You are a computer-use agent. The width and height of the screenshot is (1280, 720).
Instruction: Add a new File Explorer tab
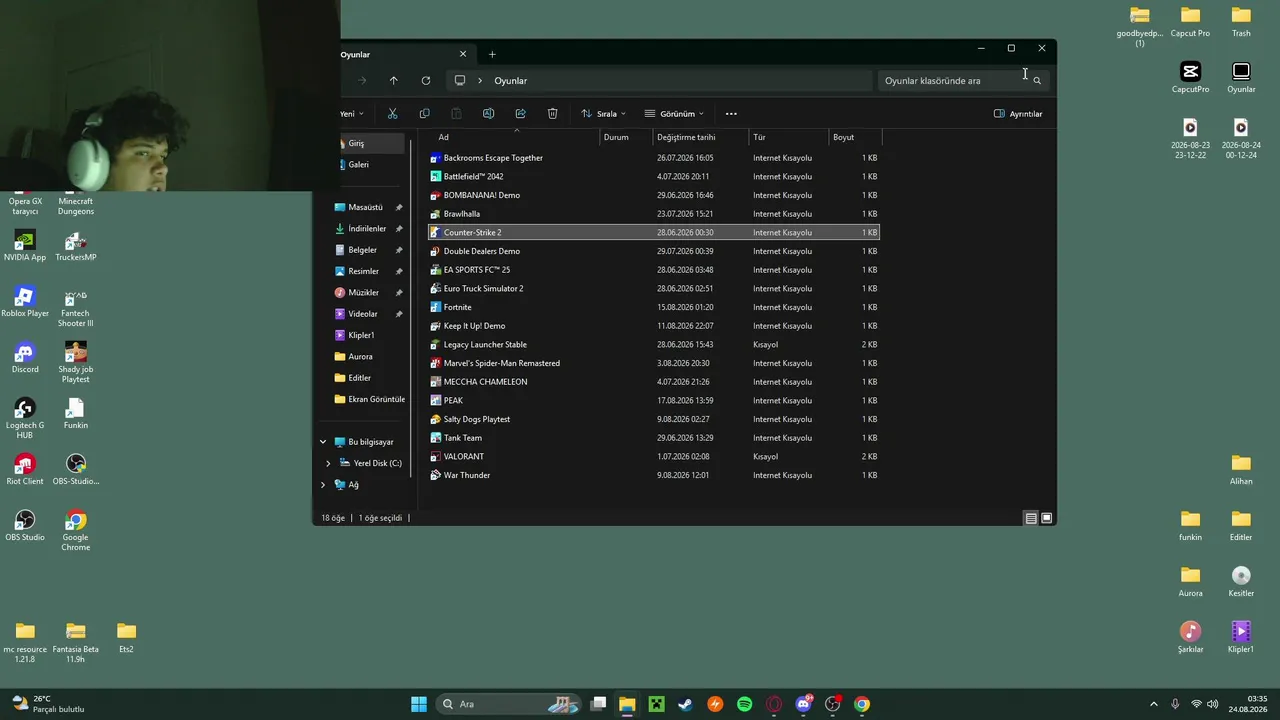(x=492, y=54)
